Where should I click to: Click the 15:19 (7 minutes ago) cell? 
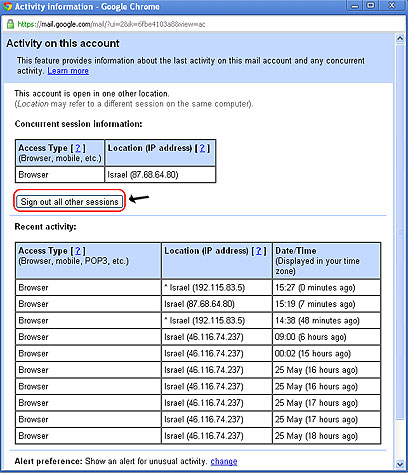(x=326, y=304)
